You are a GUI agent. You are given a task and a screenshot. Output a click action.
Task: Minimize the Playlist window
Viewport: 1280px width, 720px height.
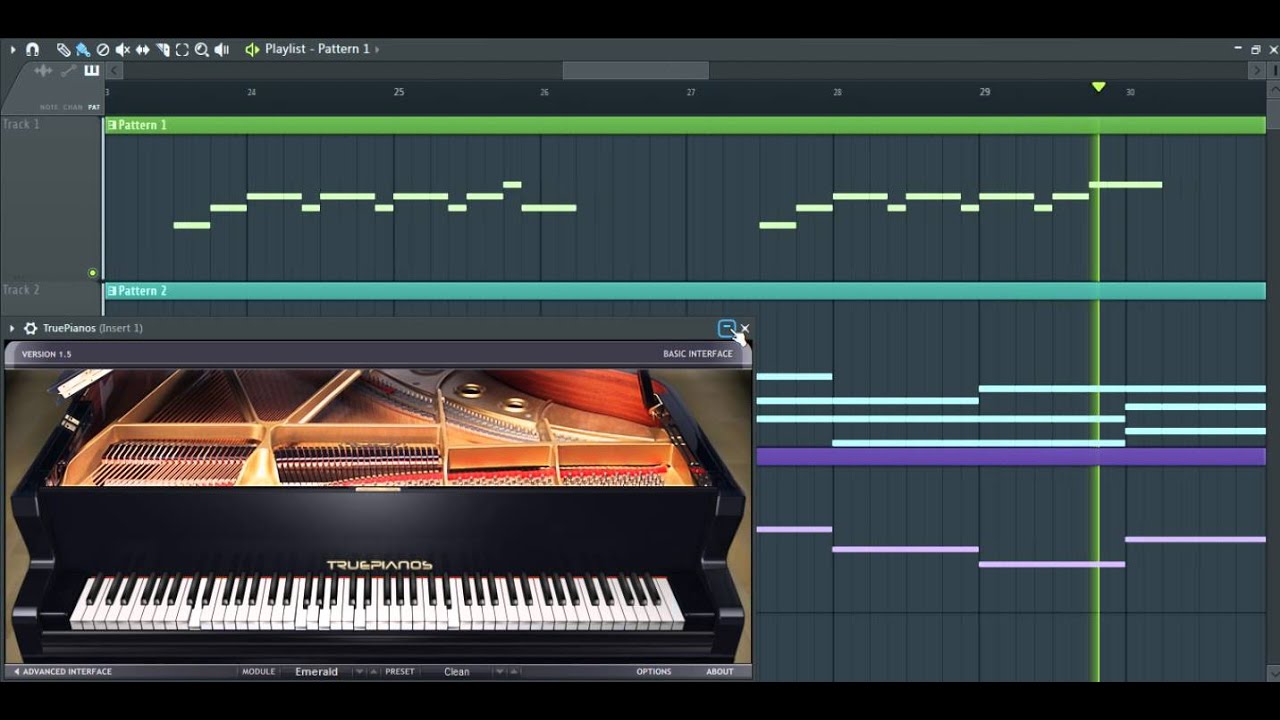(1238, 49)
